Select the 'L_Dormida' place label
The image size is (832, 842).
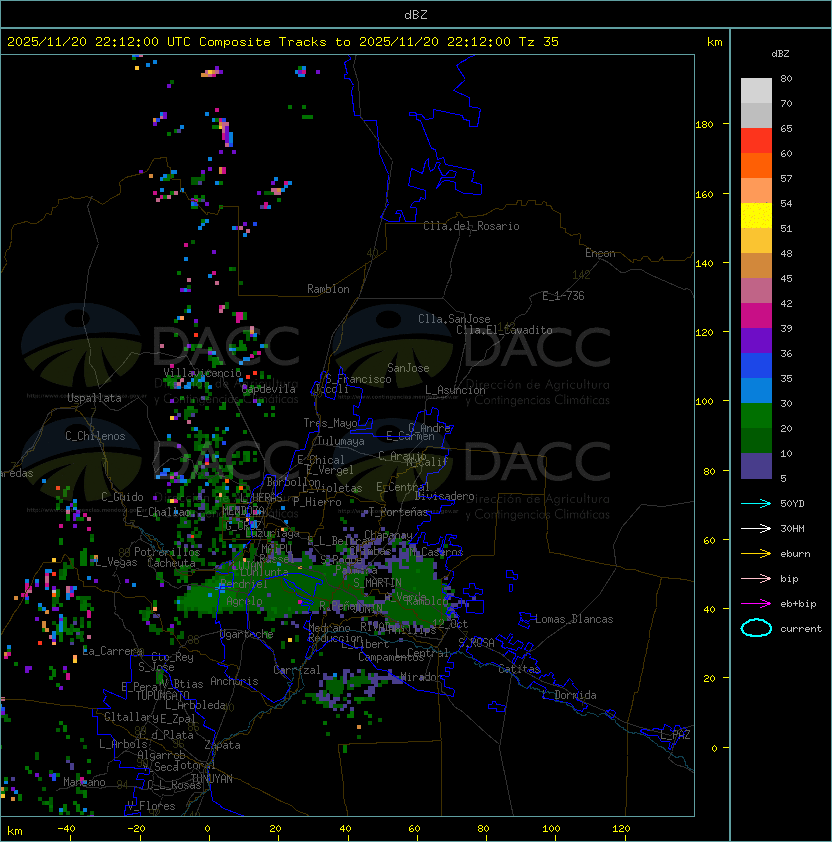click(x=569, y=695)
